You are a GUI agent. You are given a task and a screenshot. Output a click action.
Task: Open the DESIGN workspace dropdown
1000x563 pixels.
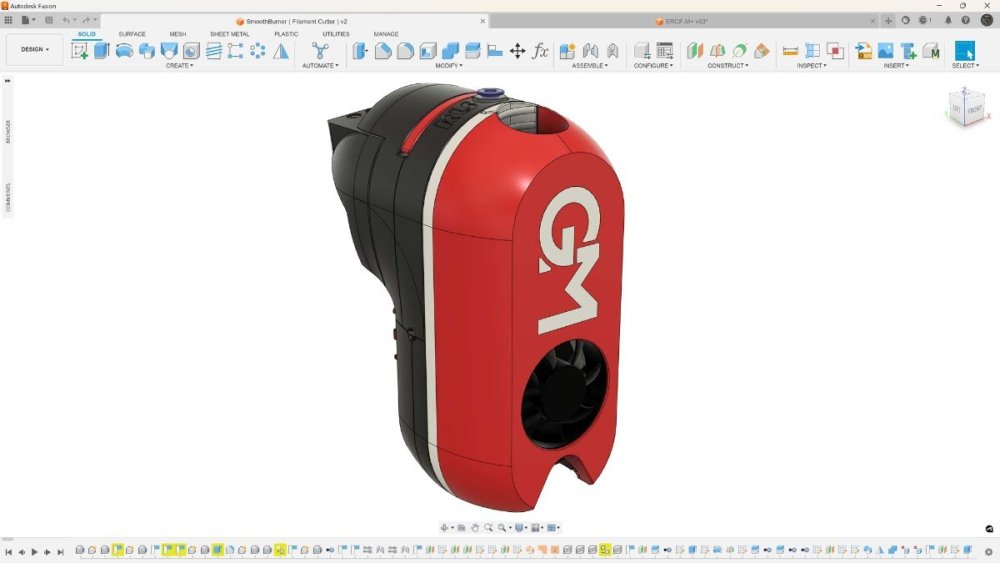pos(34,49)
